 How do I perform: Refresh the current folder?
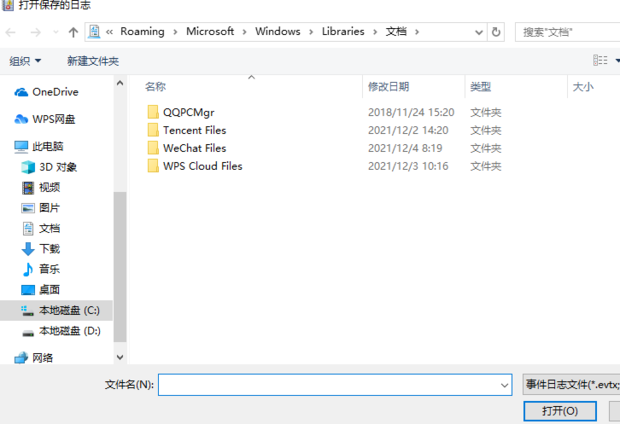[x=496, y=32]
